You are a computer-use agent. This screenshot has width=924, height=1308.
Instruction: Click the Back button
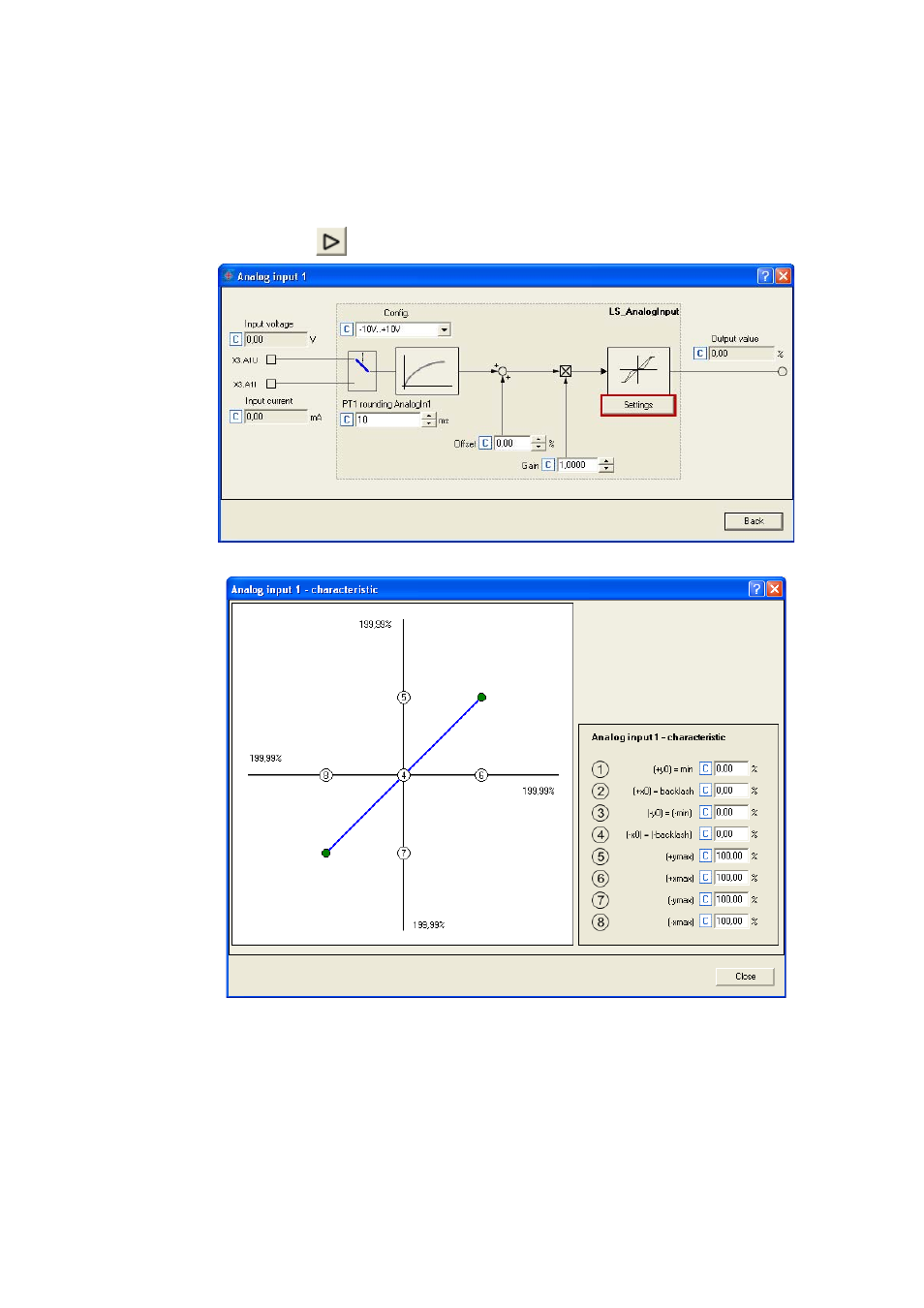(754, 521)
